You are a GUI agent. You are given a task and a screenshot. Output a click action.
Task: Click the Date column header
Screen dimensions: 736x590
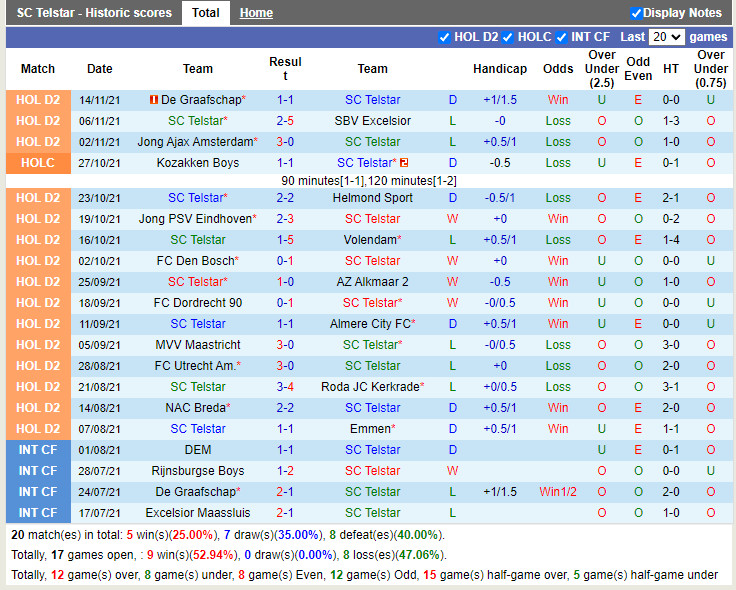pyautogui.click(x=100, y=69)
